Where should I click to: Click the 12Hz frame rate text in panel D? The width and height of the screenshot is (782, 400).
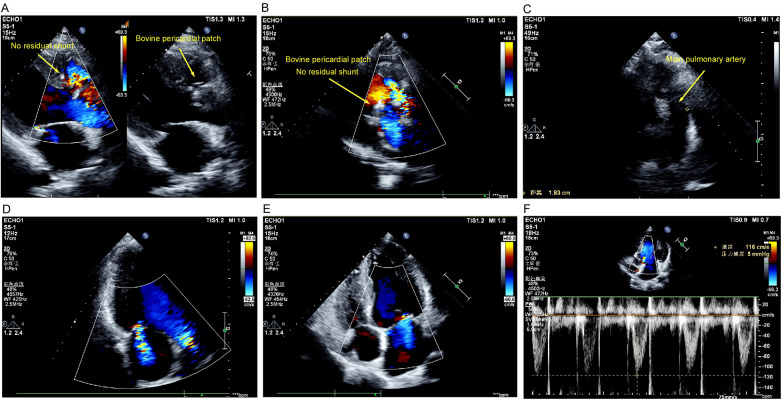click(x=9, y=232)
